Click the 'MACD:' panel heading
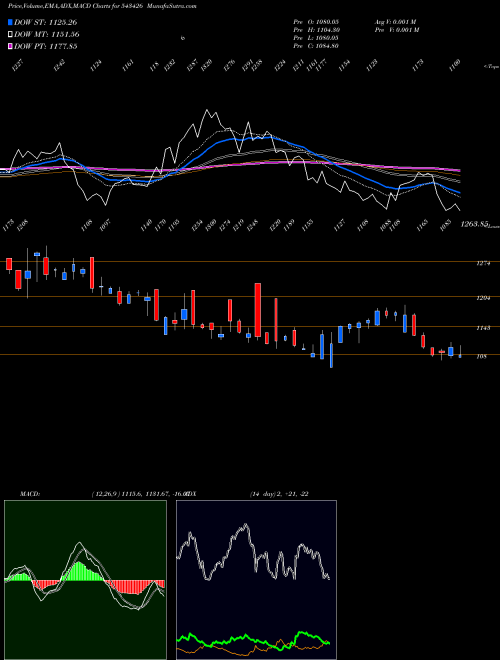The height and width of the screenshot is (660, 500). pos(29,494)
